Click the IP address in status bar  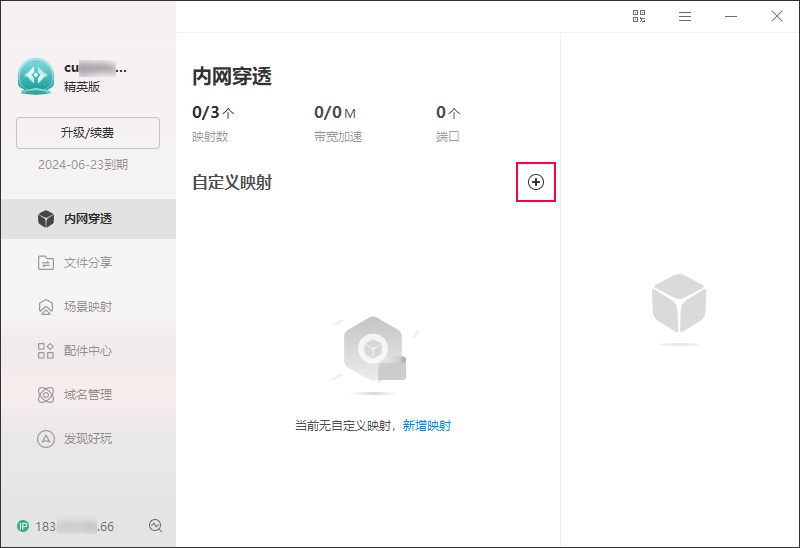[74, 526]
